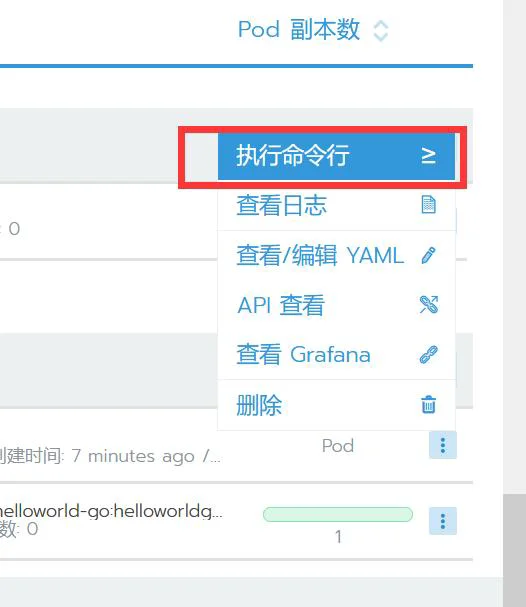Image resolution: width=526 pixels, height=607 pixels.
Task: Click the trash can icon beside 删除
Action: (x=428, y=405)
